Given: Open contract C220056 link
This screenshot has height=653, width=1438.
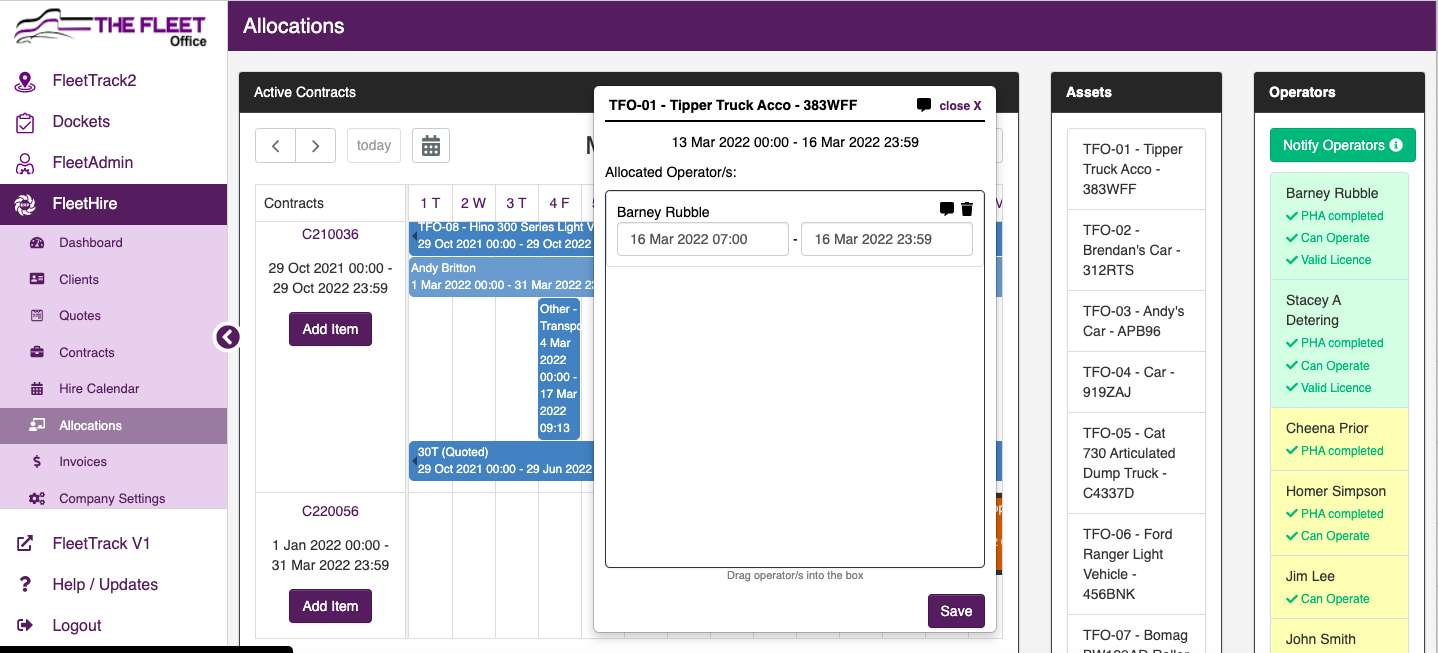Looking at the screenshot, I should (330, 512).
